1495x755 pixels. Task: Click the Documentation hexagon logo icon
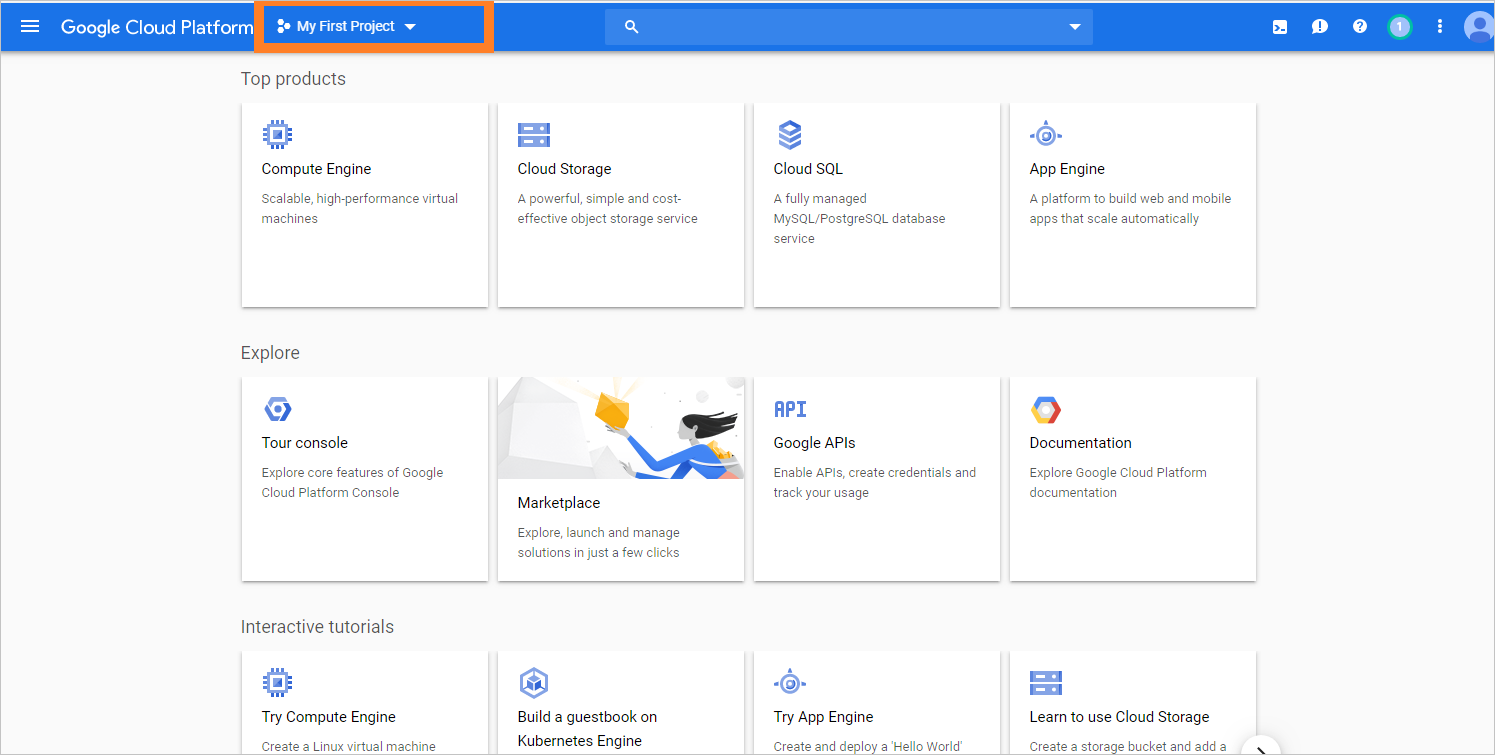[x=1045, y=409]
